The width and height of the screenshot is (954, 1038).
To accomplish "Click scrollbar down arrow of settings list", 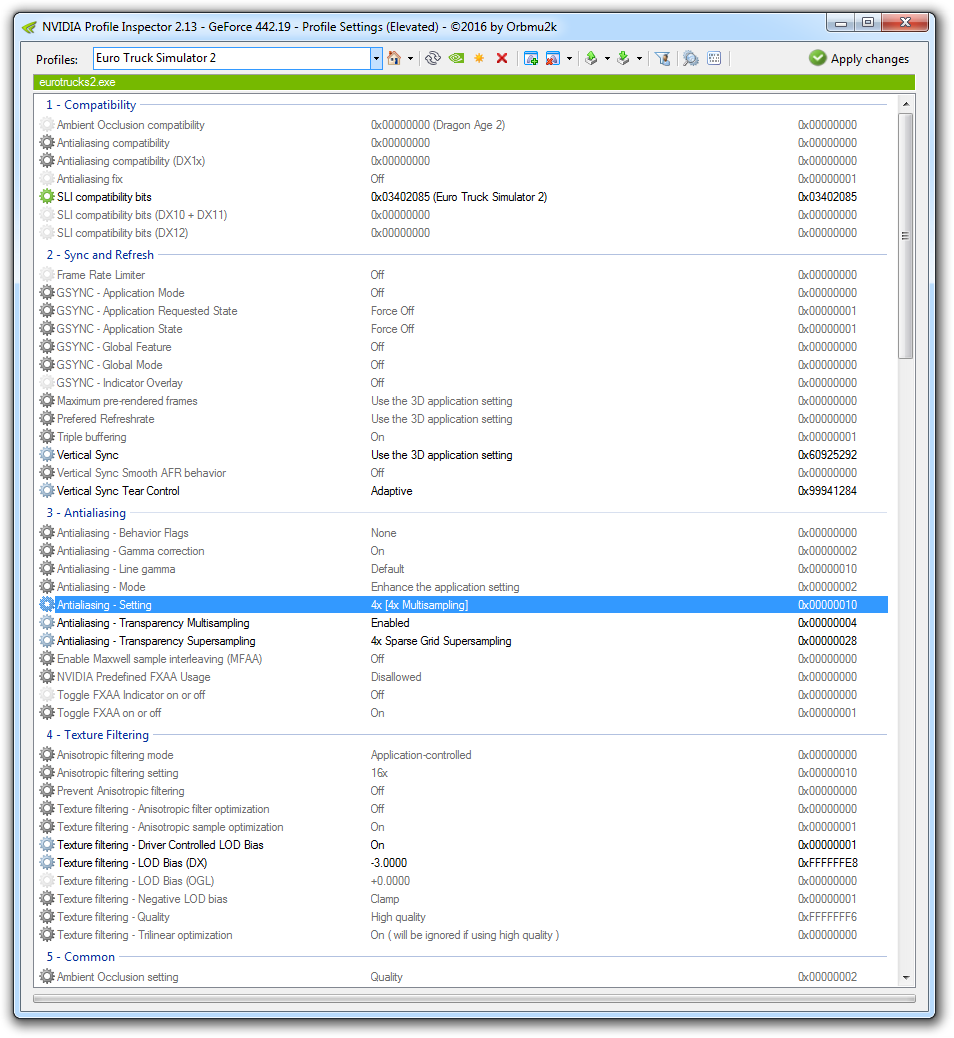I will 906,978.
